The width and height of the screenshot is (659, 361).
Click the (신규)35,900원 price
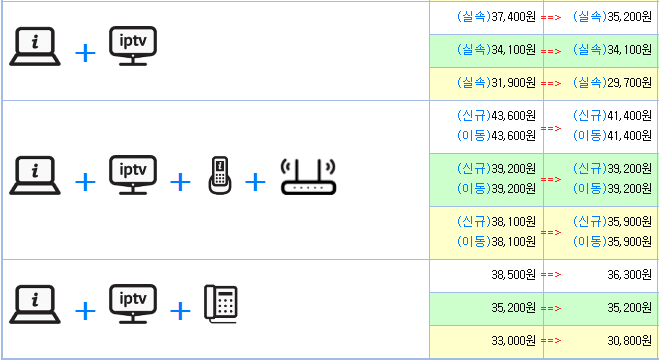pyautogui.click(x=612, y=221)
